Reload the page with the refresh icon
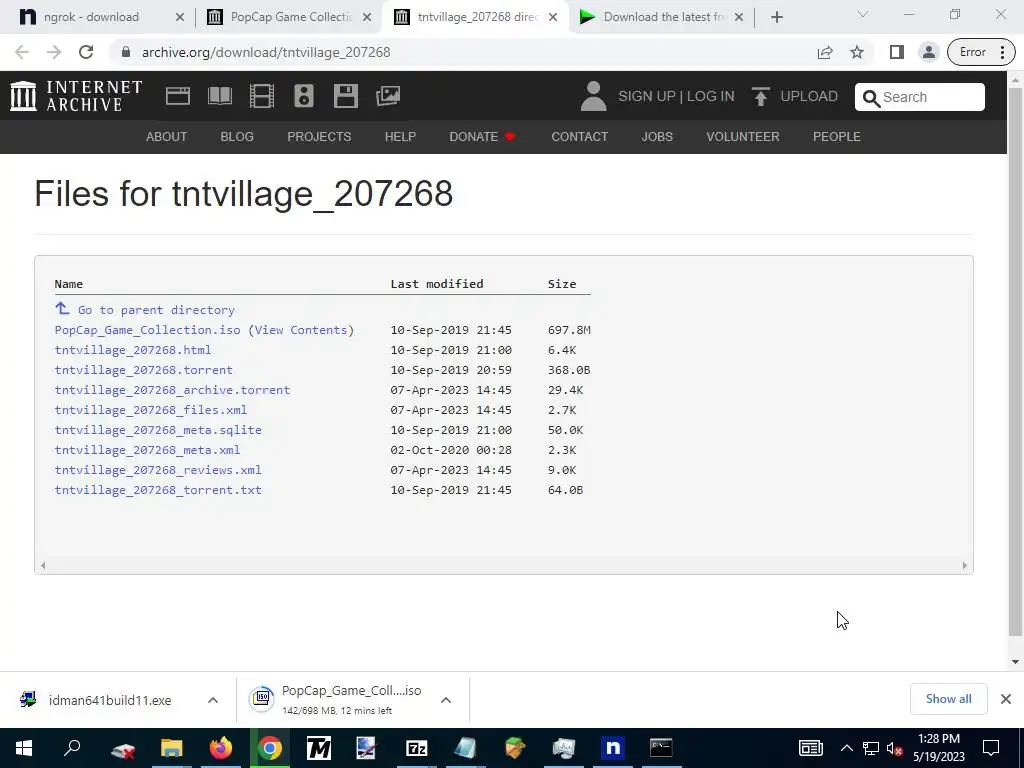 pos(86,52)
